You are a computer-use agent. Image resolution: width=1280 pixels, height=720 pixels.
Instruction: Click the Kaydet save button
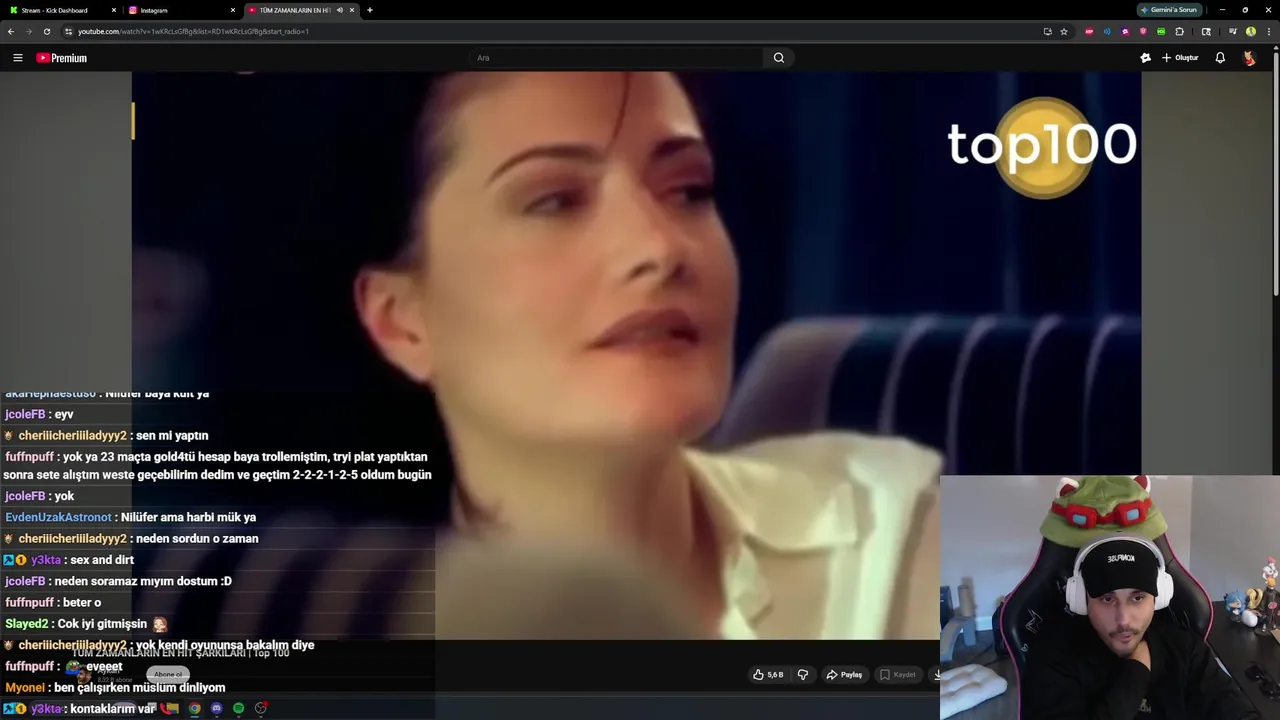(x=897, y=675)
